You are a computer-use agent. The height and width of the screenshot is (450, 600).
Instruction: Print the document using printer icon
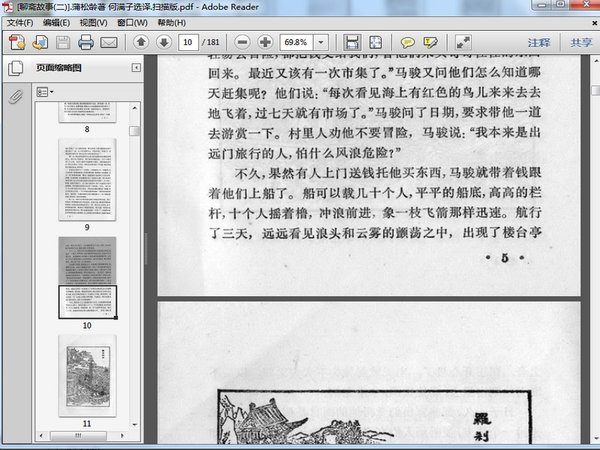click(x=86, y=42)
